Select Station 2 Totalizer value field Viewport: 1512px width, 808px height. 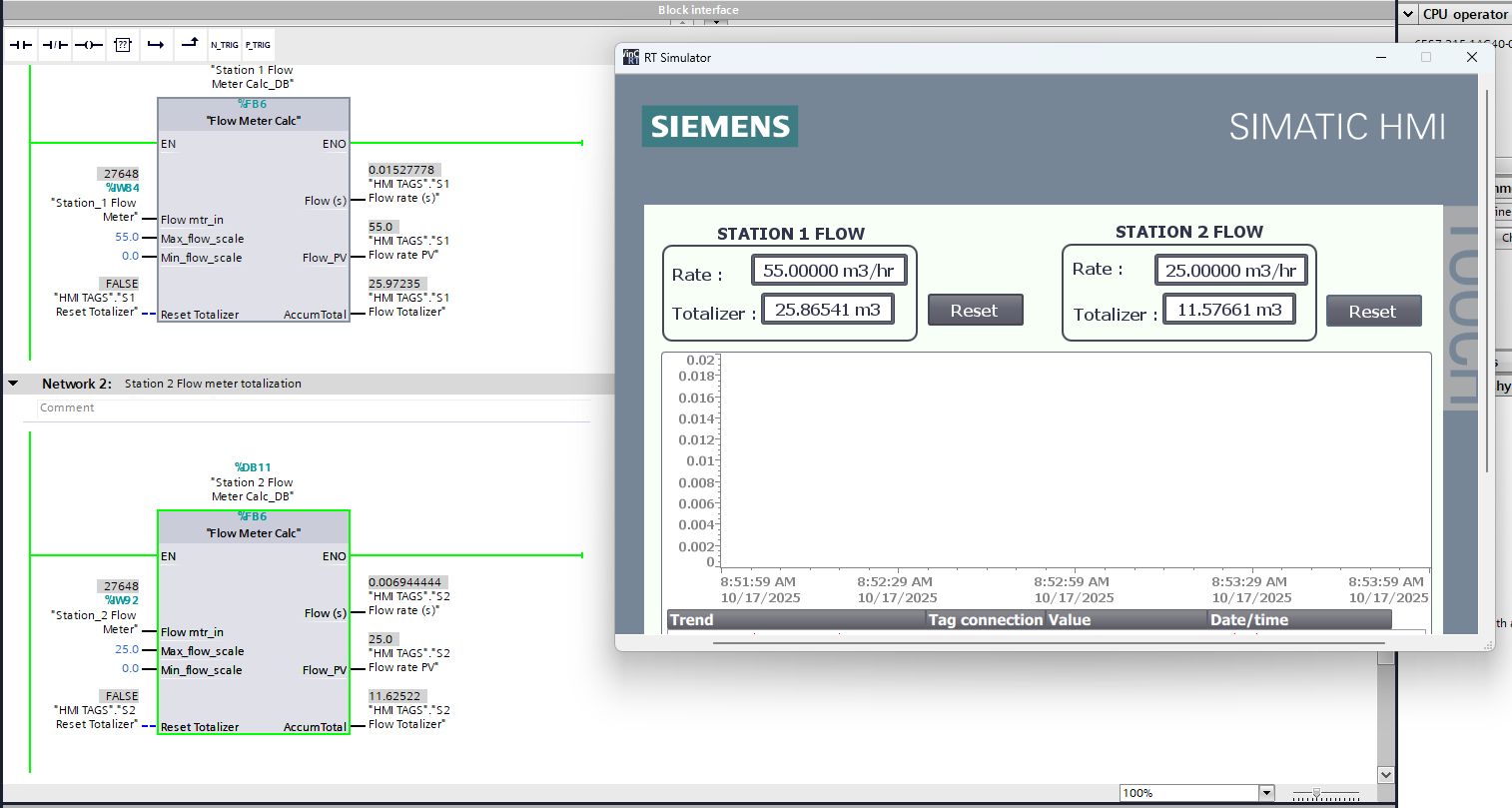click(x=1229, y=310)
